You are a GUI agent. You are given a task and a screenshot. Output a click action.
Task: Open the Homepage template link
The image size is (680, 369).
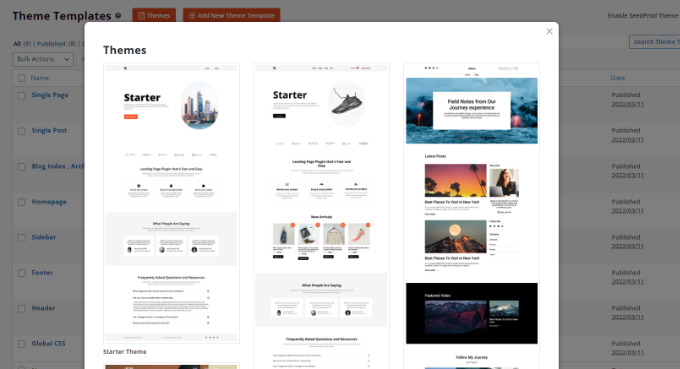tap(49, 202)
